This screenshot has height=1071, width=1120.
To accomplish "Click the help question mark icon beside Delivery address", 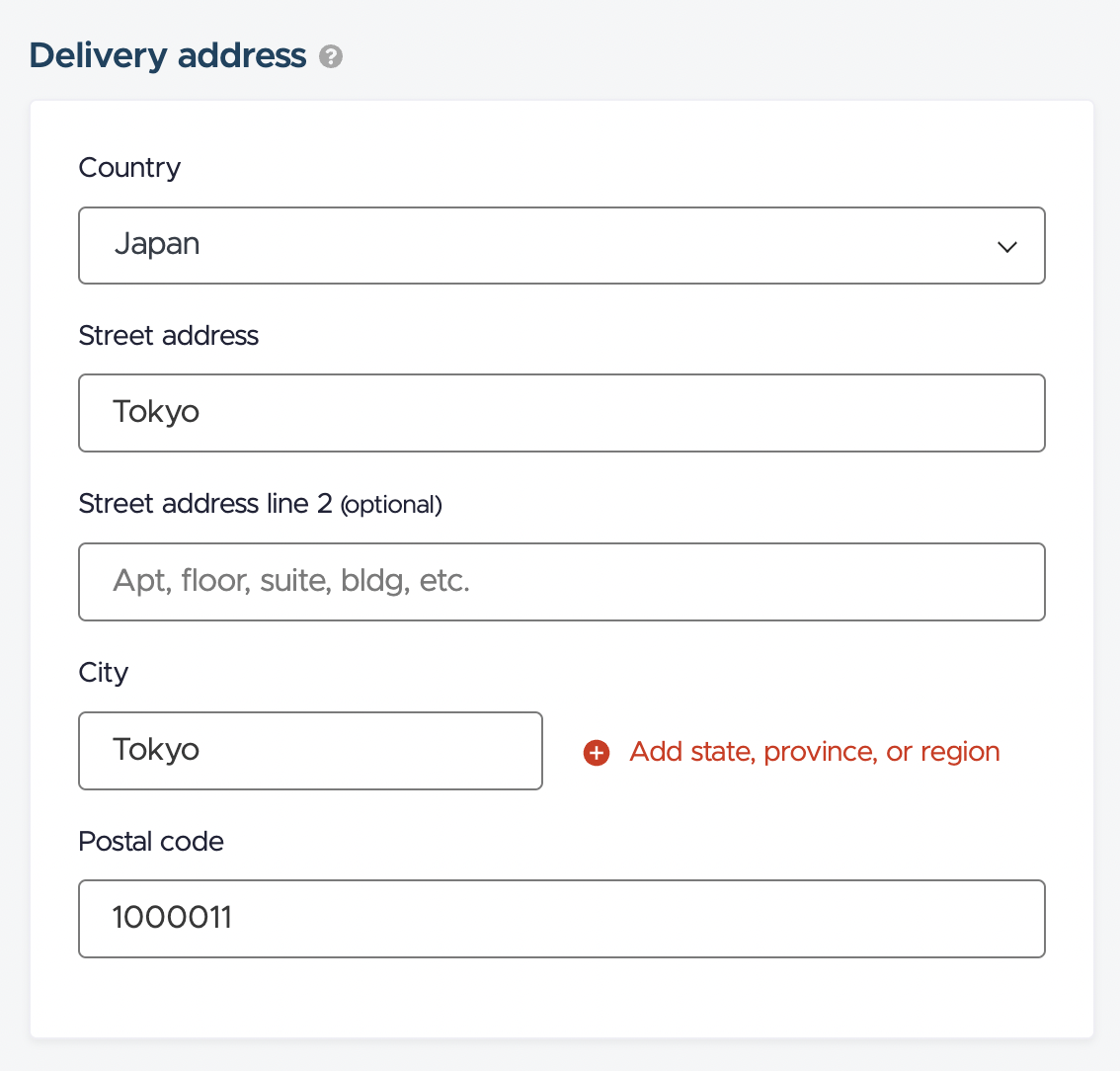I will pyautogui.click(x=331, y=56).
